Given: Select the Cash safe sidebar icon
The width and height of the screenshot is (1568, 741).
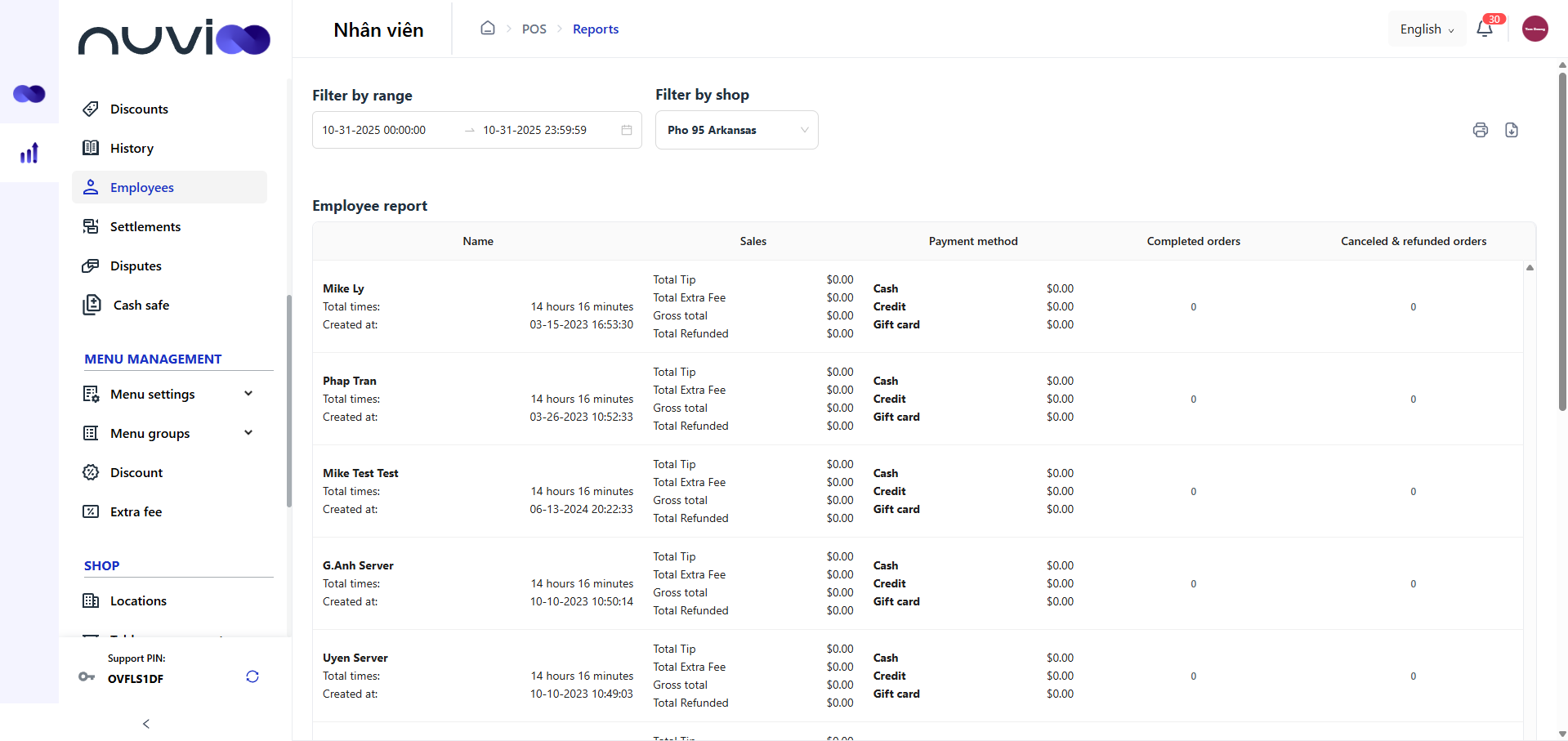Looking at the screenshot, I should pyautogui.click(x=91, y=305).
